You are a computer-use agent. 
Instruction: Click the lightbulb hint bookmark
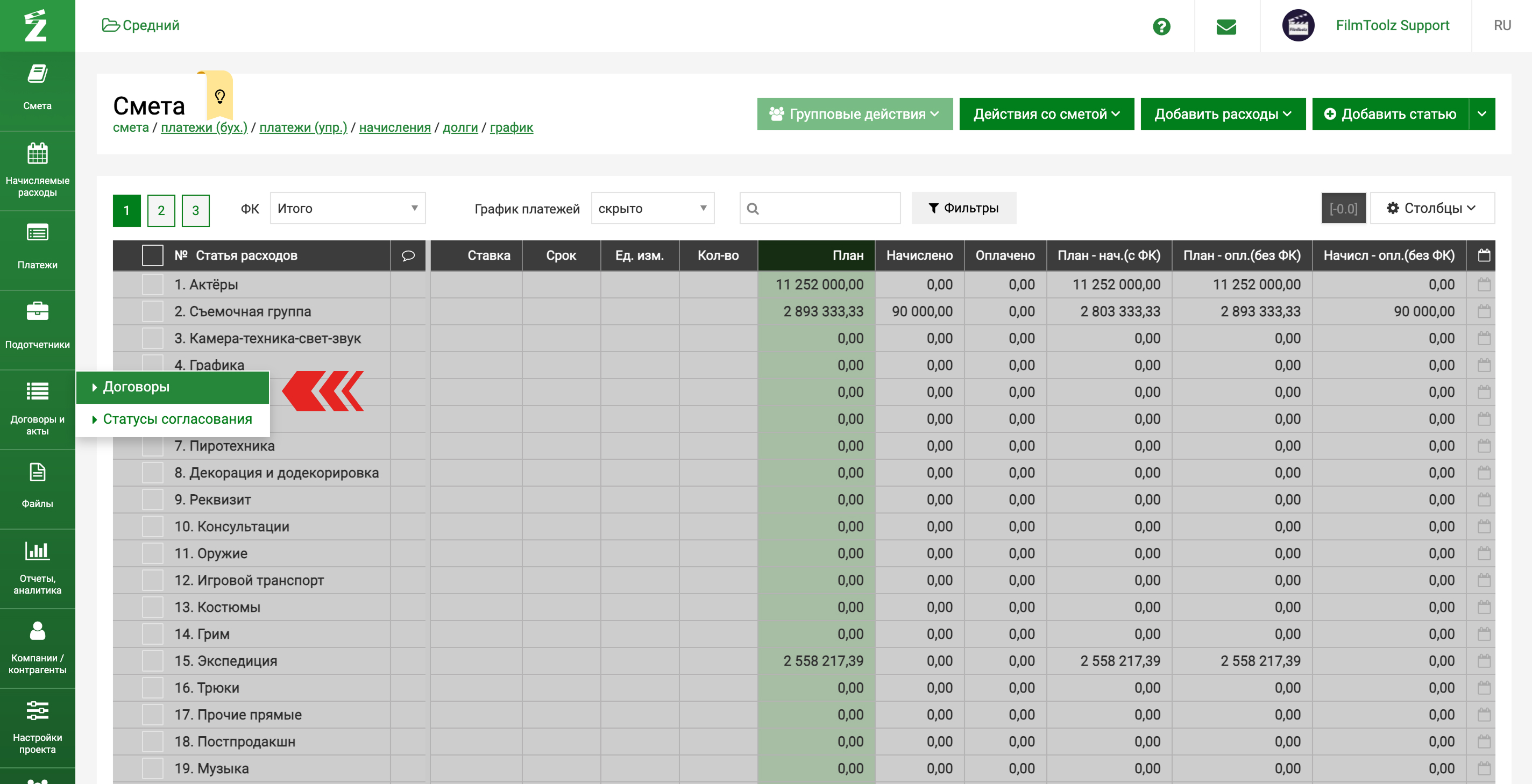click(x=219, y=96)
